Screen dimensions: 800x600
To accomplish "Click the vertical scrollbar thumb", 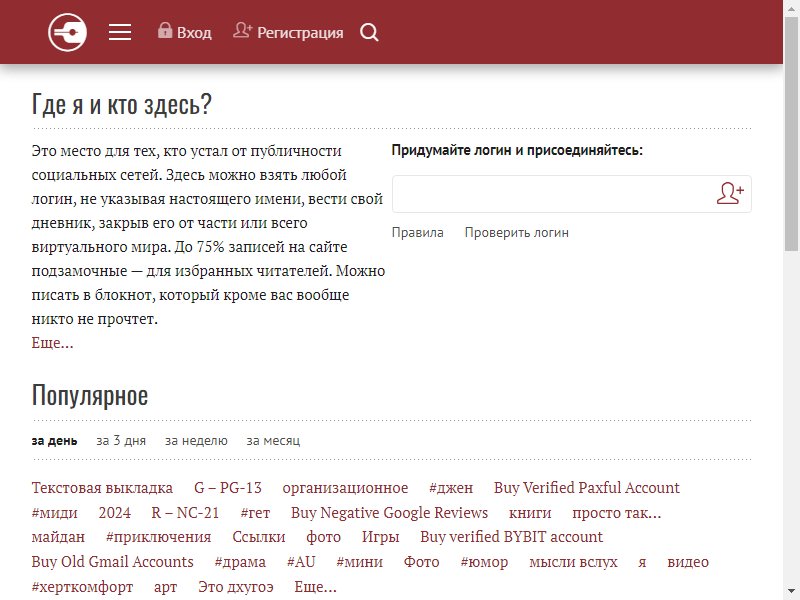I will [791, 133].
